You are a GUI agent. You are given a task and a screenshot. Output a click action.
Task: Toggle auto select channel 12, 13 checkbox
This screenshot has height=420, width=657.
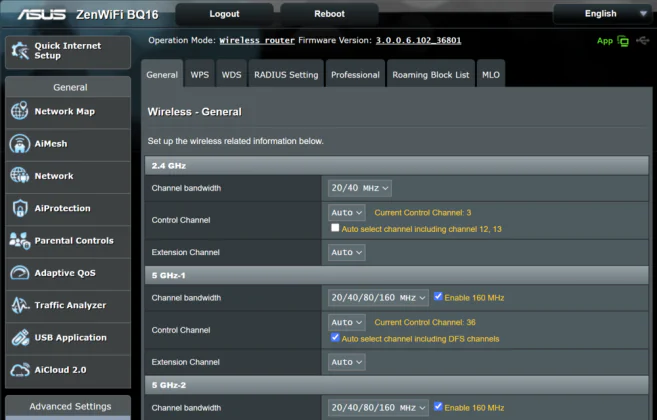(x=335, y=228)
